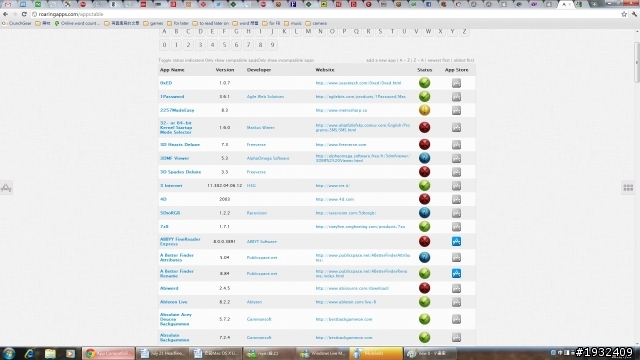Switch to the Chrome taskbar button
This screenshot has width=640, height=360.
tap(108, 353)
